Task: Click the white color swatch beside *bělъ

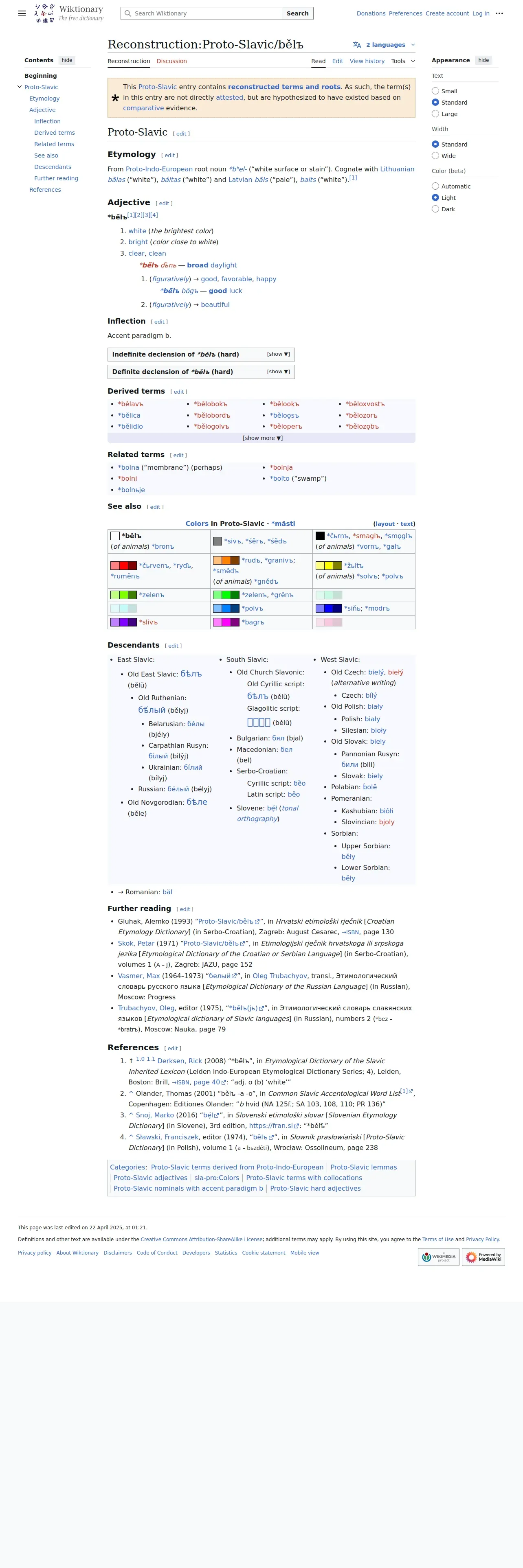Action: click(114, 536)
